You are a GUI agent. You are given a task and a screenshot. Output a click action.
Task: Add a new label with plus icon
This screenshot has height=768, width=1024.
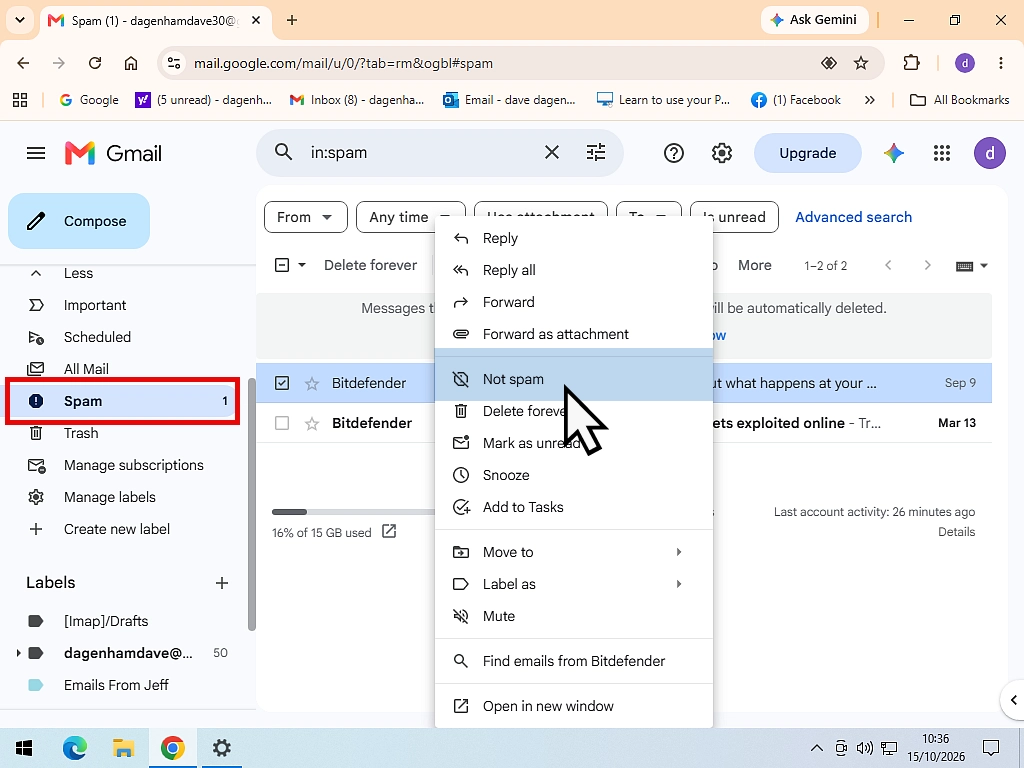(x=222, y=583)
